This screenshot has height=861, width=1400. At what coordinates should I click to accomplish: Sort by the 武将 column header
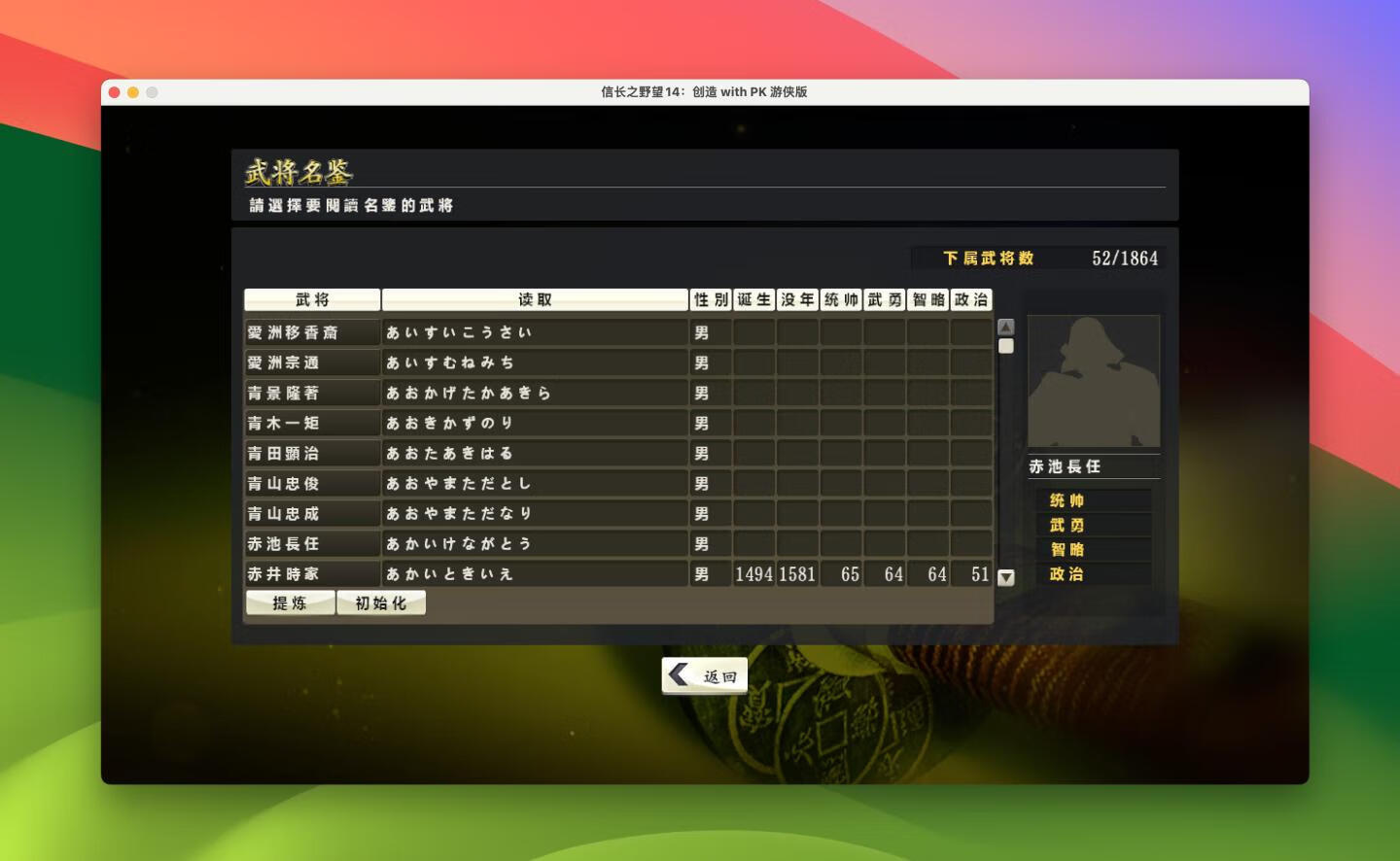pos(312,299)
